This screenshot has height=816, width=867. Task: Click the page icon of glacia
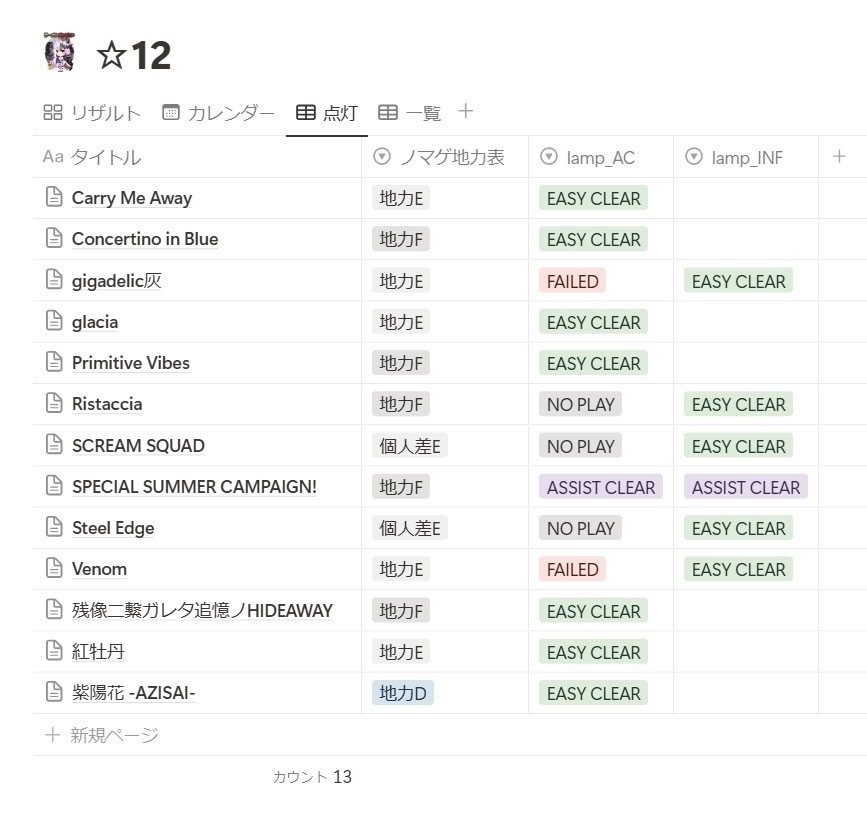click(x=54, y=320)
